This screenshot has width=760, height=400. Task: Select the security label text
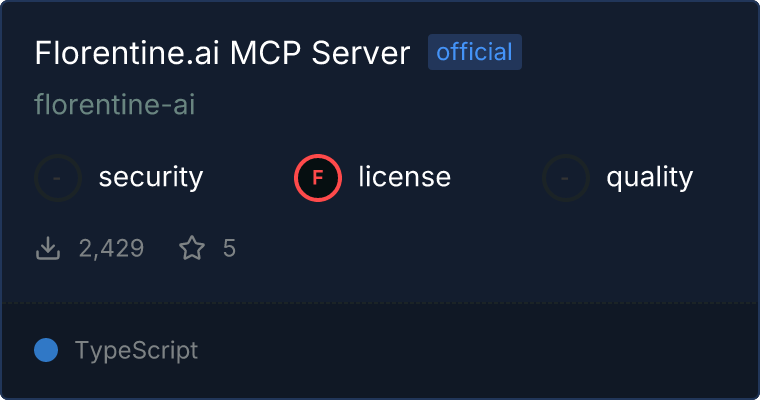point(151,177)
